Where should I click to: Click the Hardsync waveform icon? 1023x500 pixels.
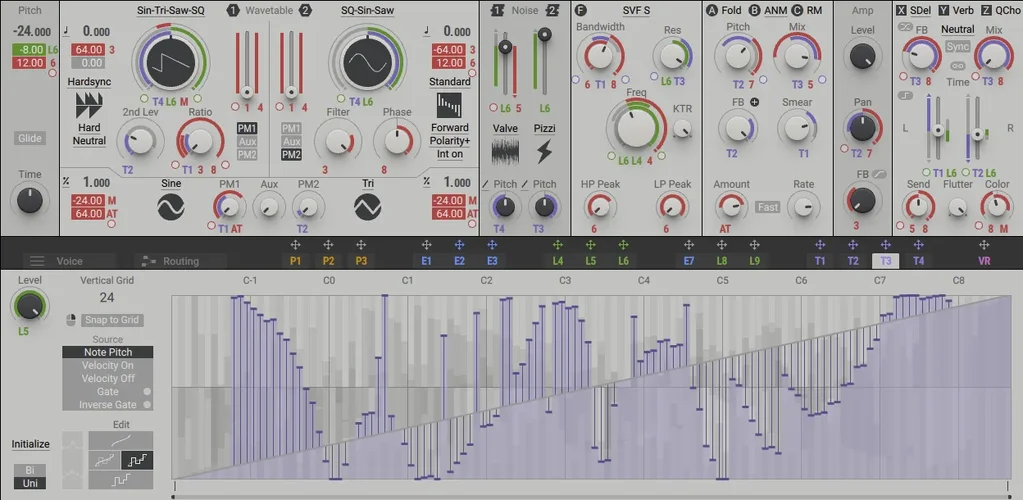(x=89, y=105)
